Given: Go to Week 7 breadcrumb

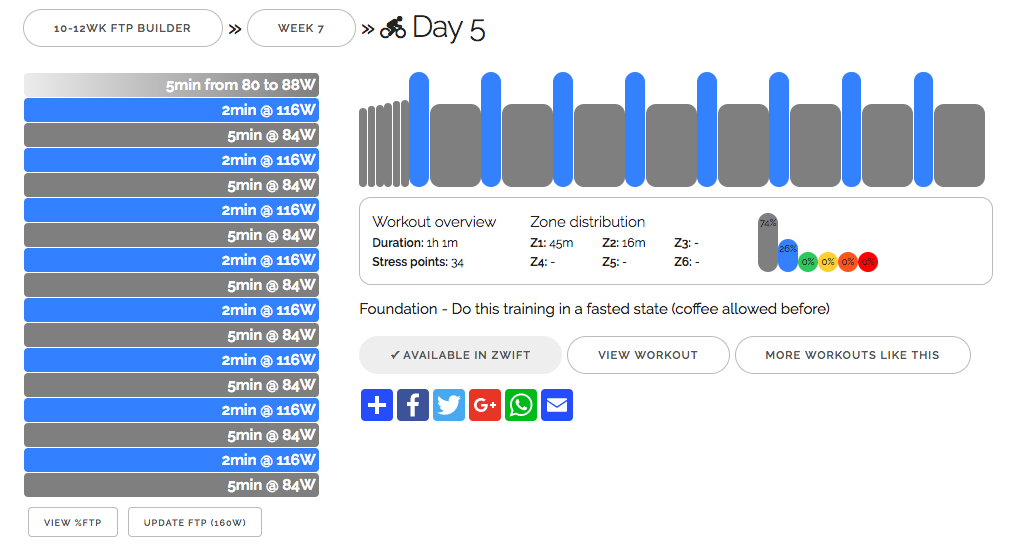Looking at the screenshot, I should pos(301,28).
